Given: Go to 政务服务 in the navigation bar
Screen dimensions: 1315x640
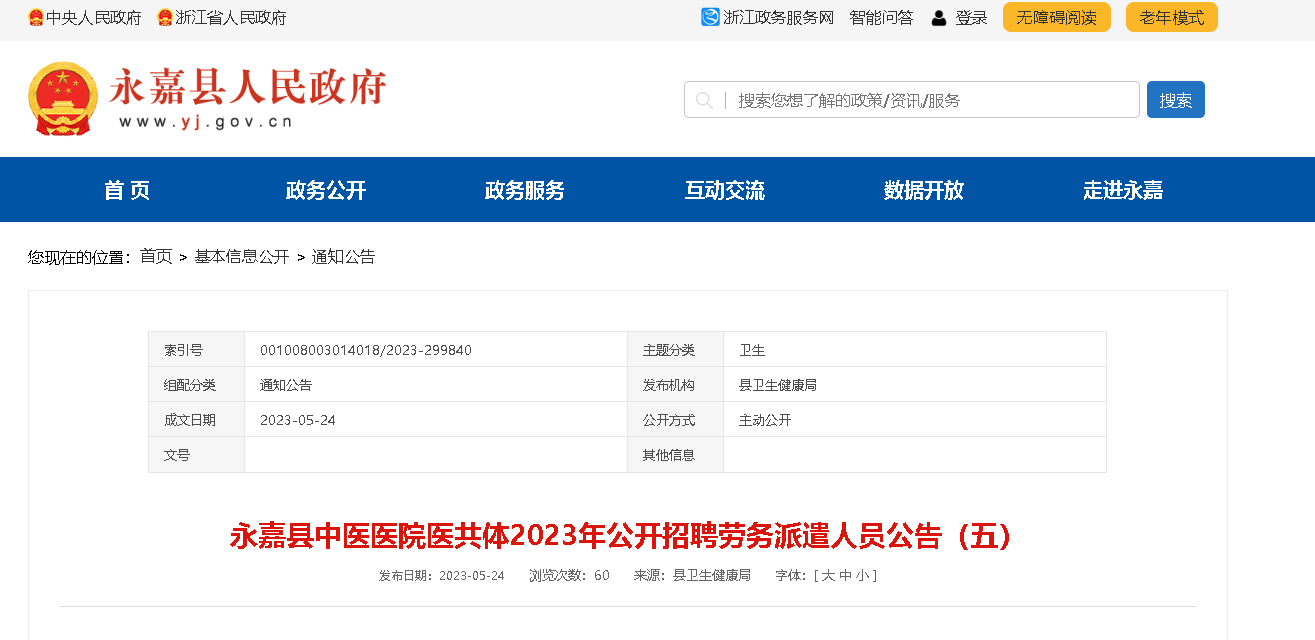Looking at the screenshot, I should (525, 190).
